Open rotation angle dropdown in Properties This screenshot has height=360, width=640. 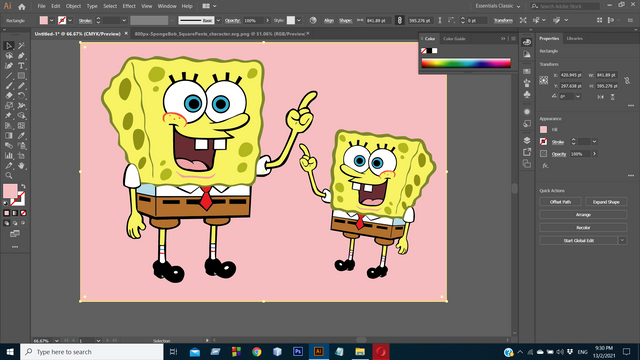578,97
